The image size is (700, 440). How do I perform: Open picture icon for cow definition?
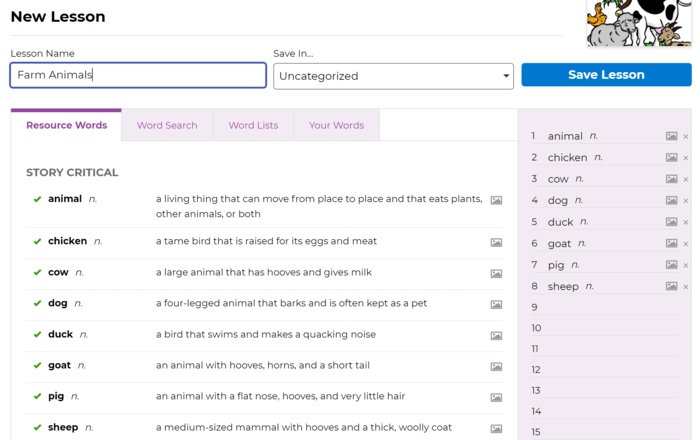(x=496, y=273)
